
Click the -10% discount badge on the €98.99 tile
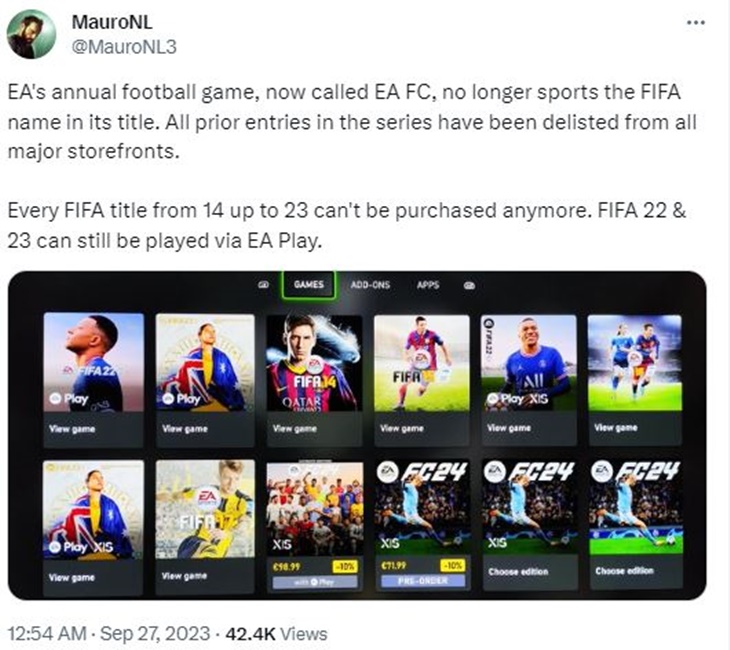(345, 567)
